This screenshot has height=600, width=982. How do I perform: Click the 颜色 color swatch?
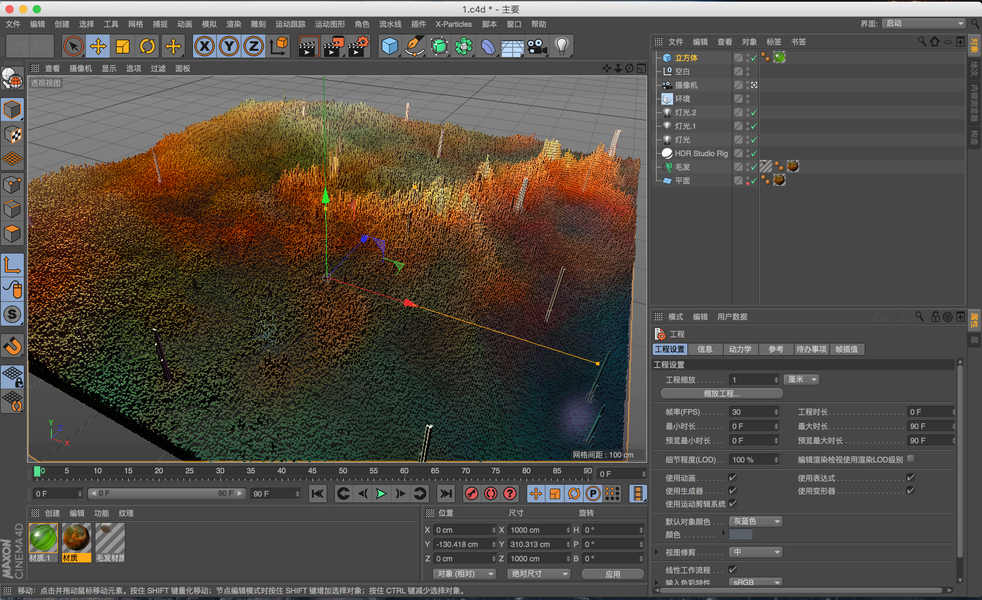coord(741,535)
